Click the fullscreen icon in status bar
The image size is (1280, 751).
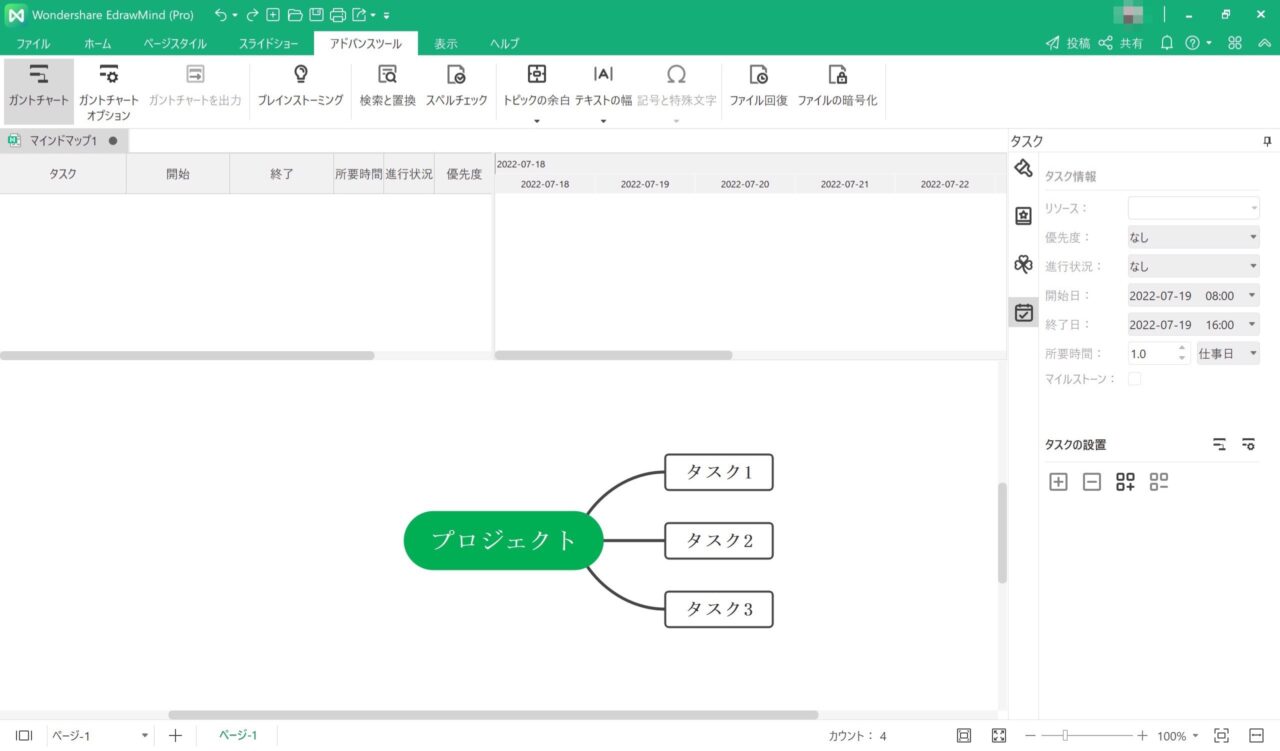pyautogui.click(x=998, y=735)
